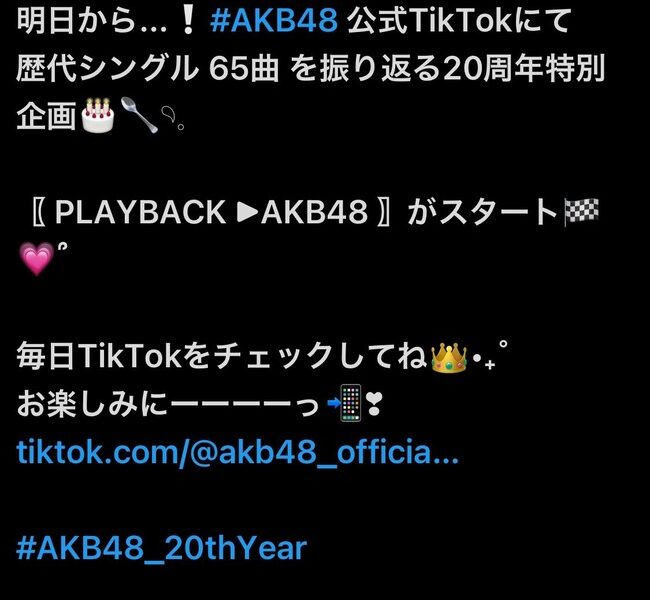Open the #AKB48 hashtag link
Viewport: 650px width, 600px height.
[274, 20]
